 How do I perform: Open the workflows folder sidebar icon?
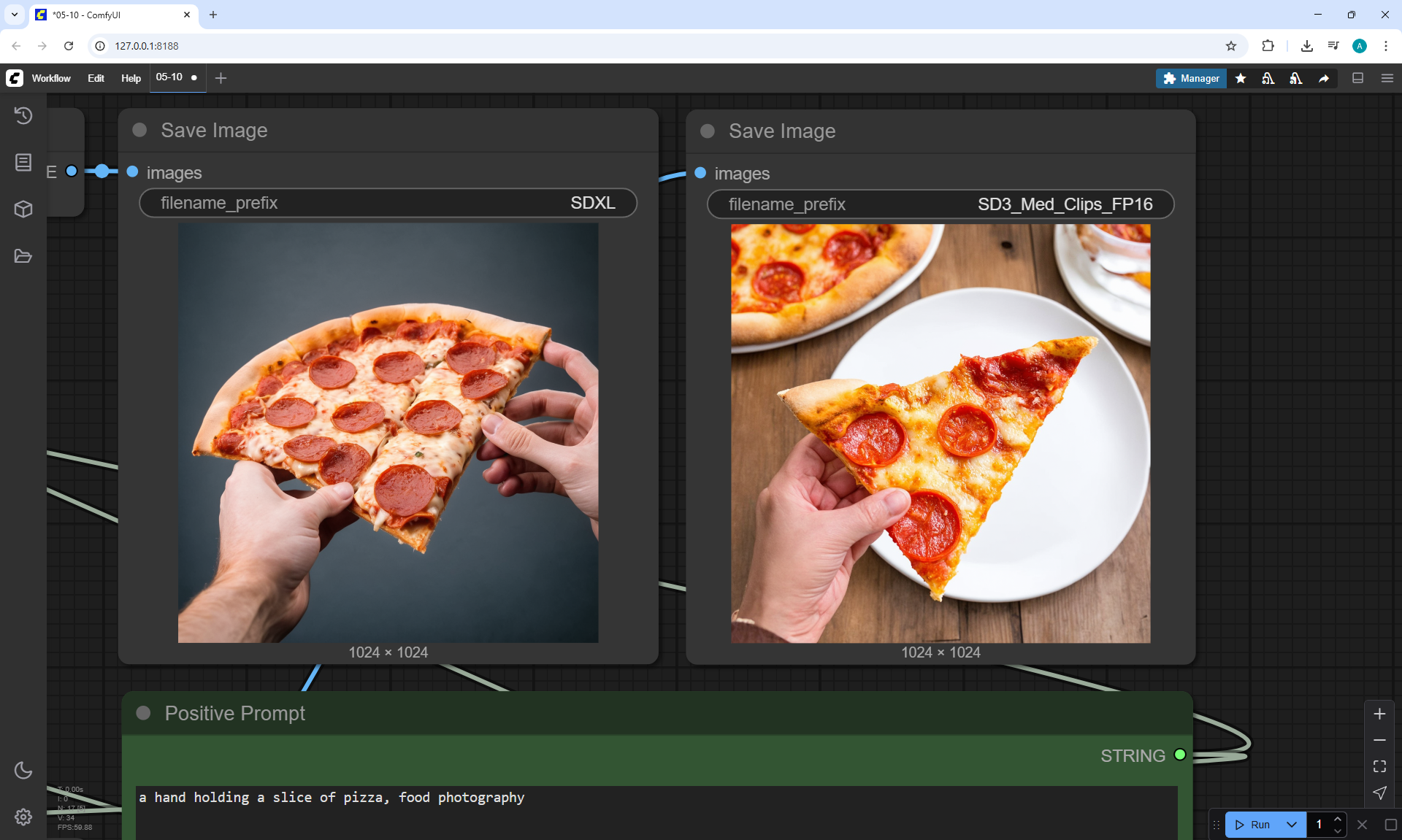(23, 256)
